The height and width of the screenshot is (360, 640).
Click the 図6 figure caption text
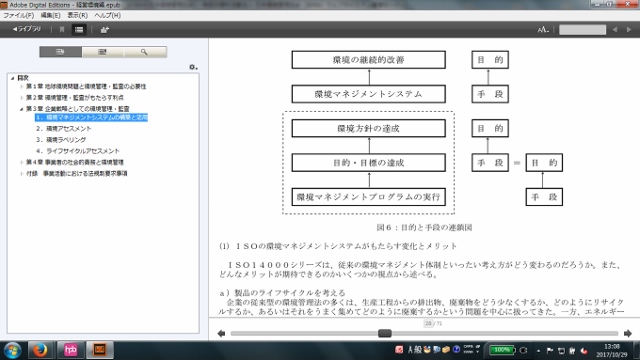(424, 227)
